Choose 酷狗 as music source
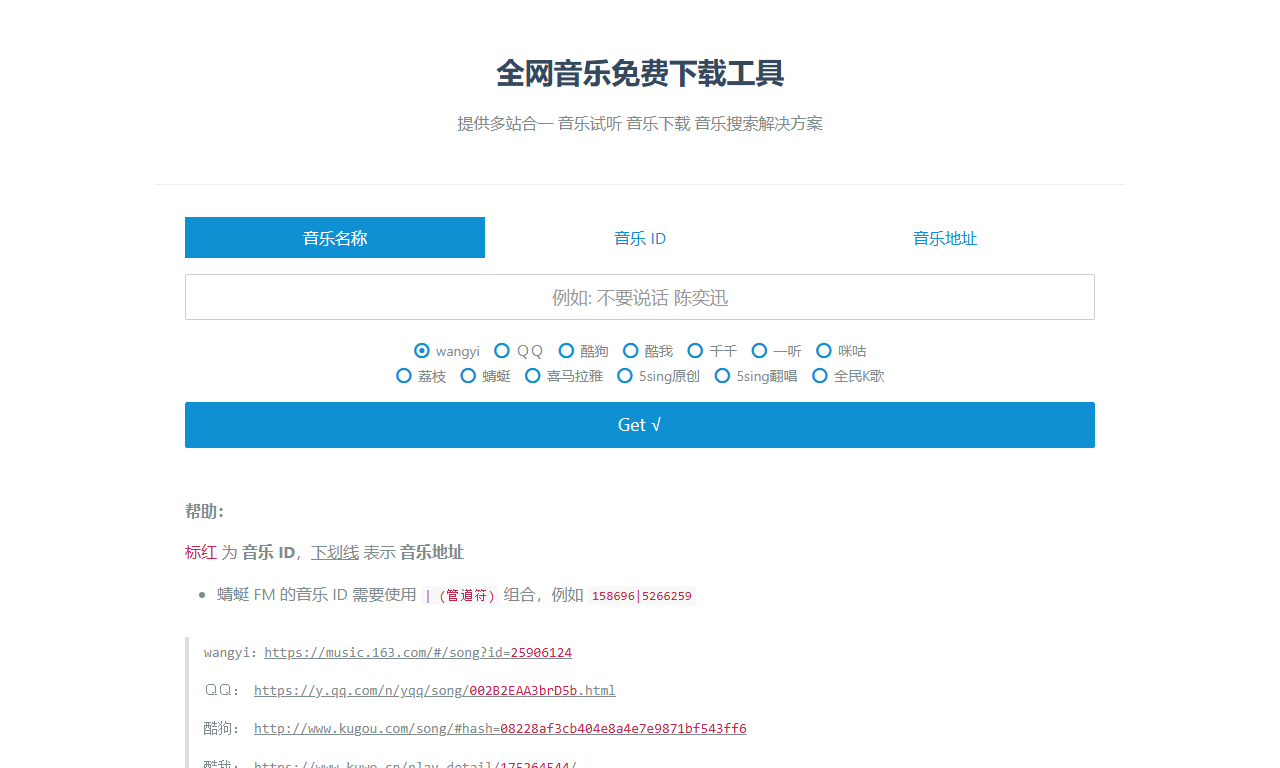 (x=584, y=351)
